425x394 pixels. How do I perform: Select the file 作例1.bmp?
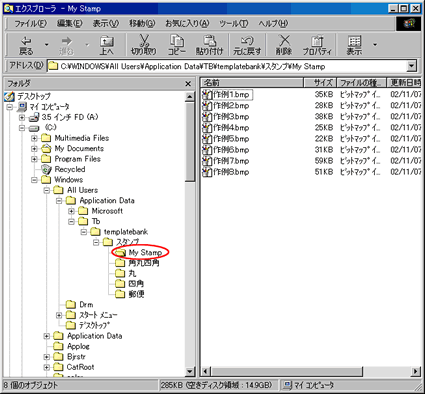point(231,95)
